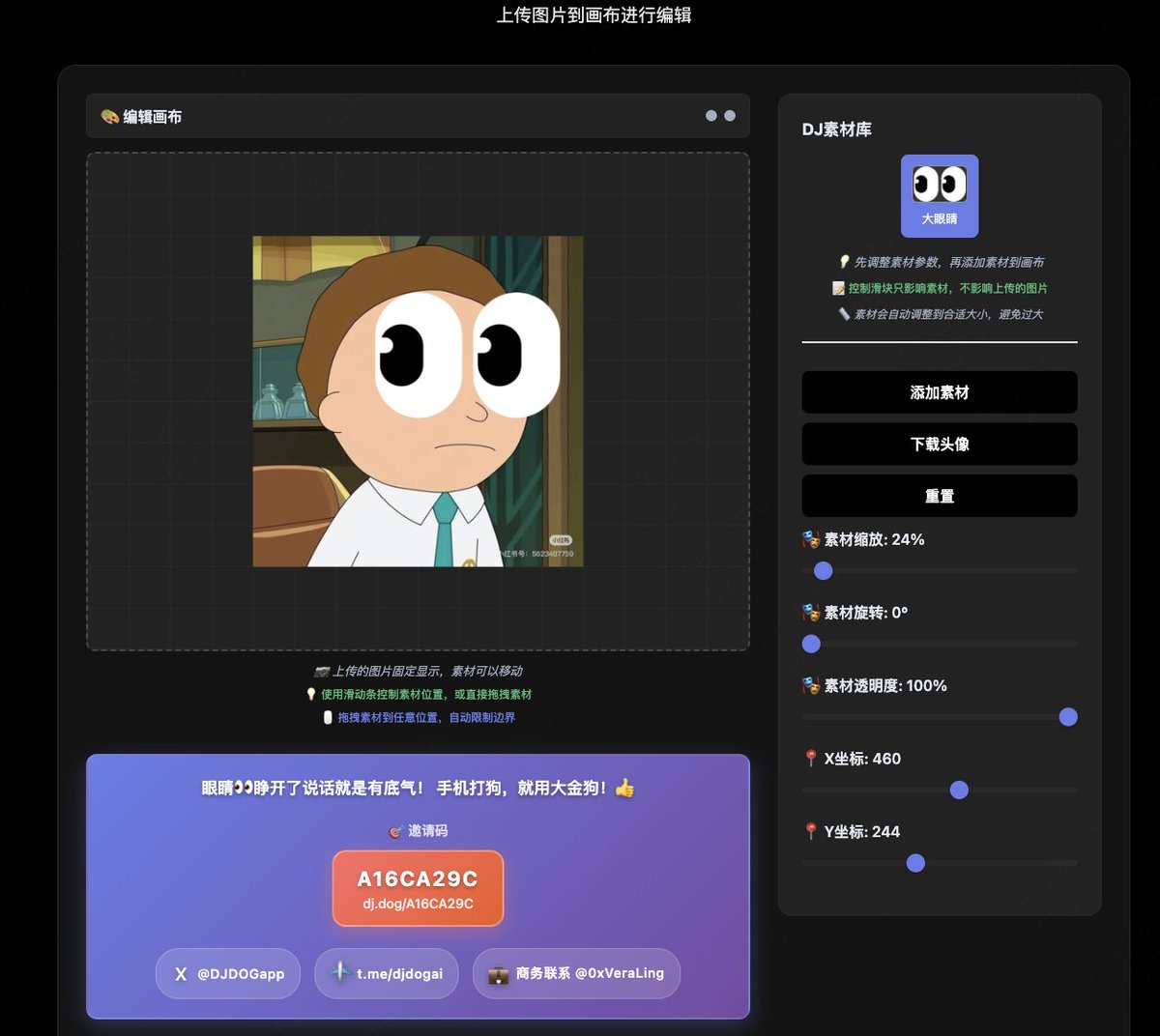Click the briefcase icon by 商务联系
Viewport: 1160px width, 1036px height.
(x=498, y=974)
